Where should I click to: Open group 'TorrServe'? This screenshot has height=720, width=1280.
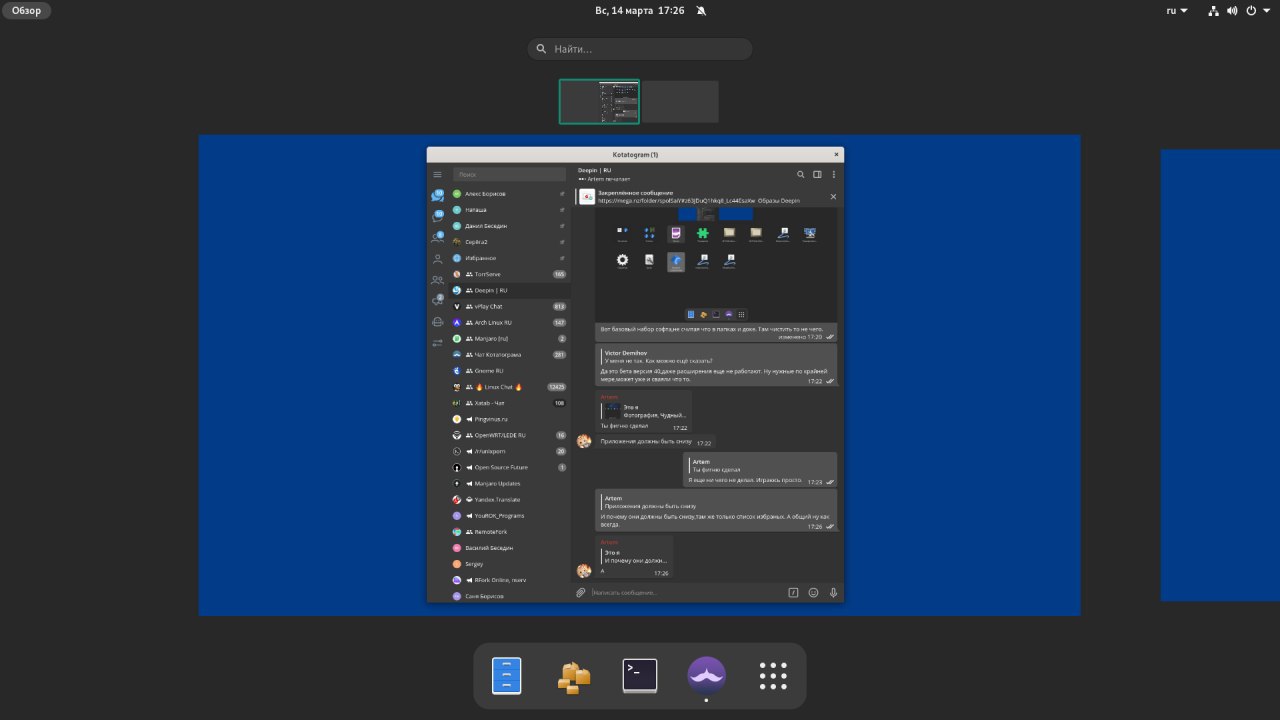click(509, 274)
